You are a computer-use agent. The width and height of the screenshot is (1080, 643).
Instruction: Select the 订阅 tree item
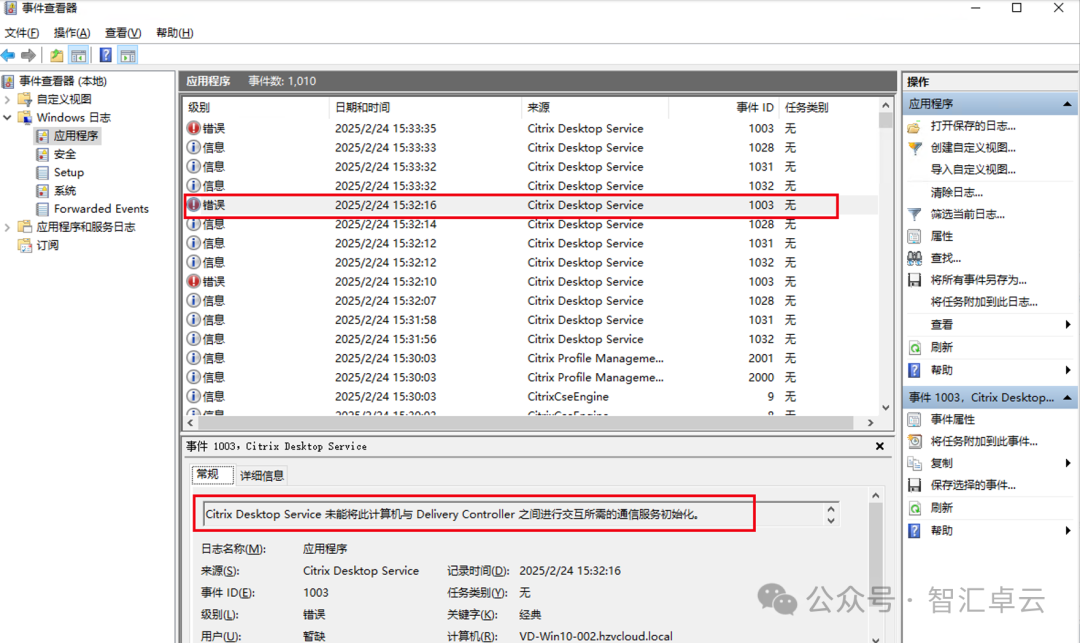pos(48,245)
